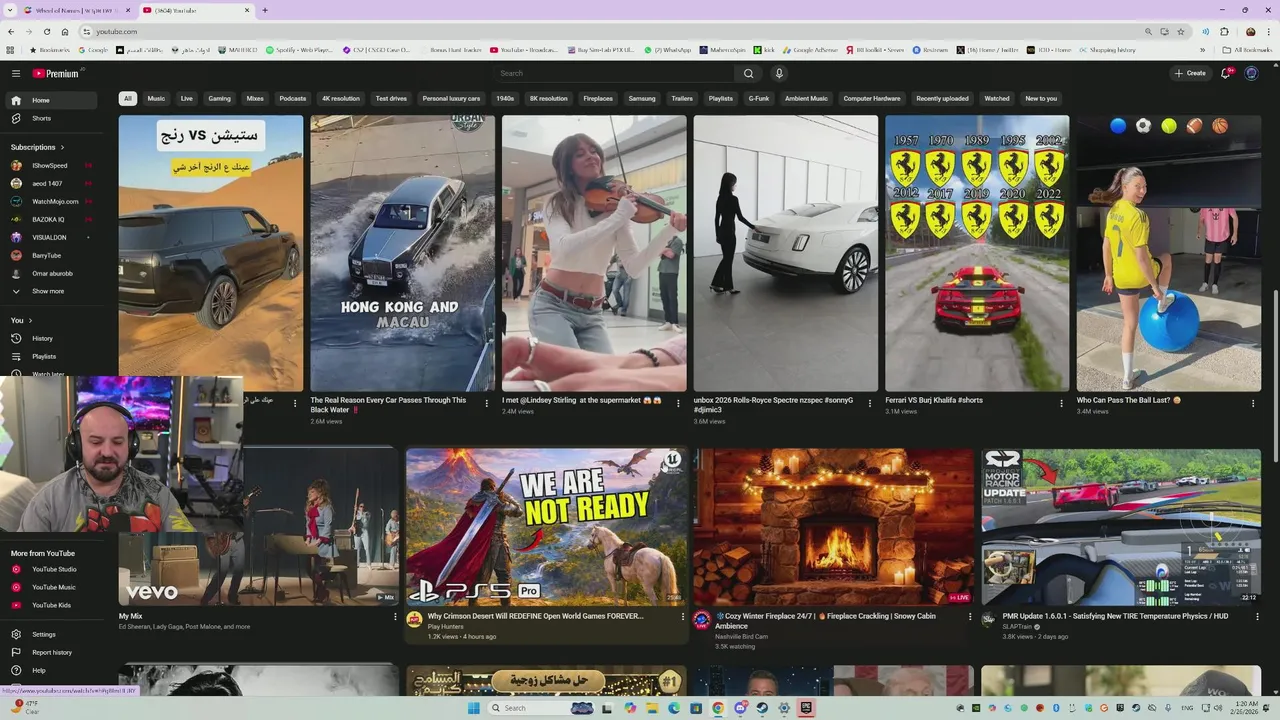Open the notifications bell
Viewport: 1280px width, 720px height.
1226,73
